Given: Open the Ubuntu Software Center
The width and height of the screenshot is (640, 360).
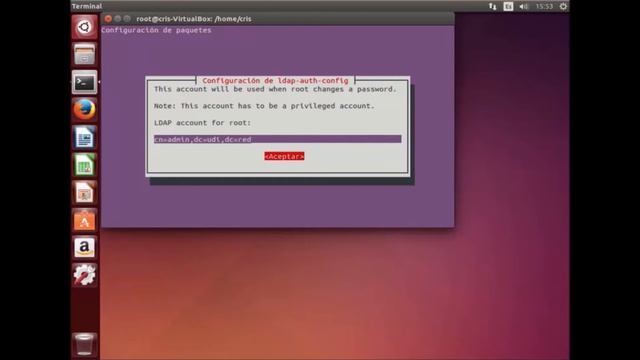Looking at the screenshot, I should click(x=84, y=220).
